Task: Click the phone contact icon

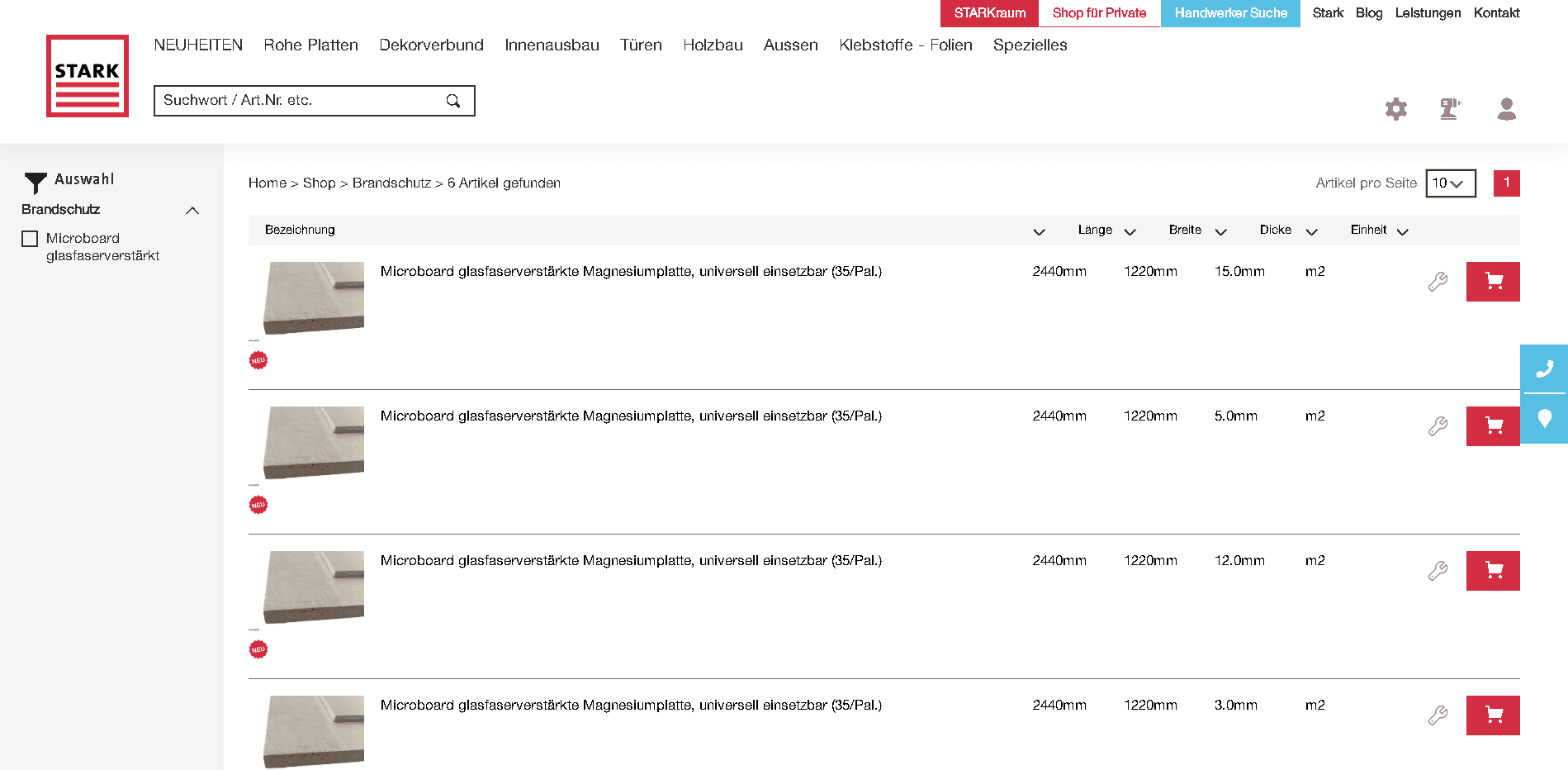Action: [1544, 368]
